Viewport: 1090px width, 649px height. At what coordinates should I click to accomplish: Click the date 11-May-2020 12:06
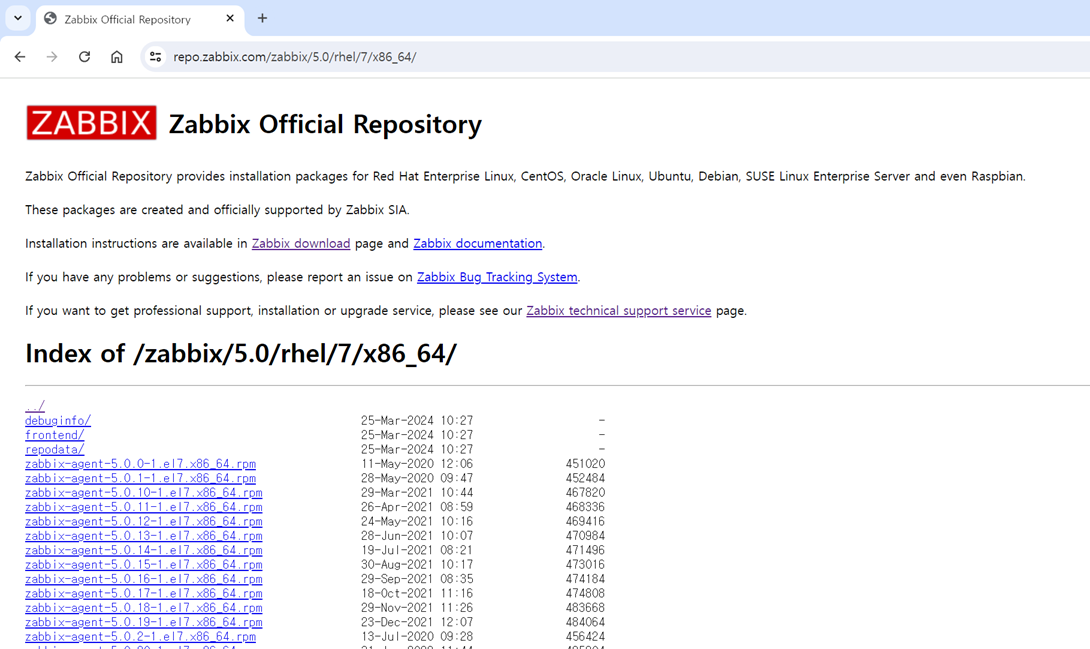tap(416, 463)
